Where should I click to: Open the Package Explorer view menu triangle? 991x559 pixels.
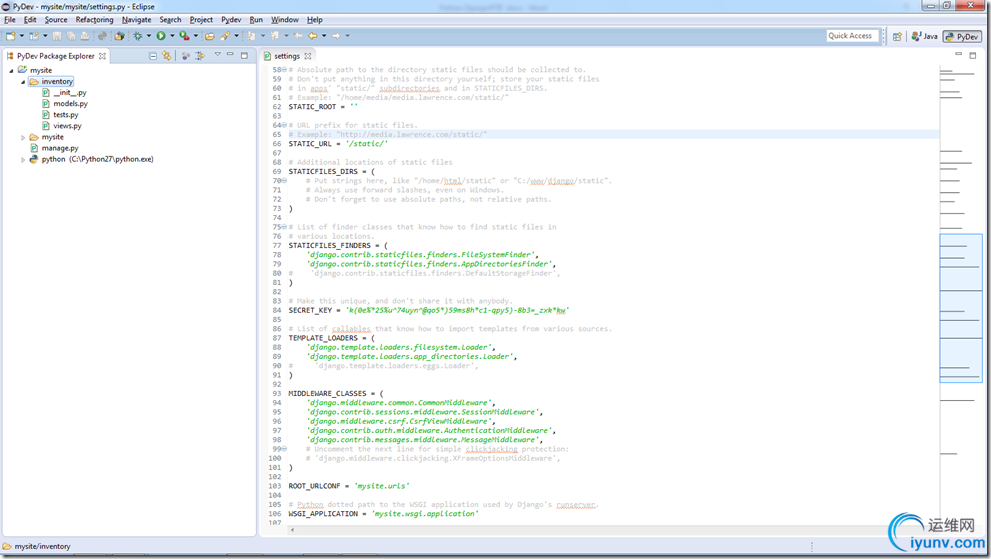click(217, 55)
